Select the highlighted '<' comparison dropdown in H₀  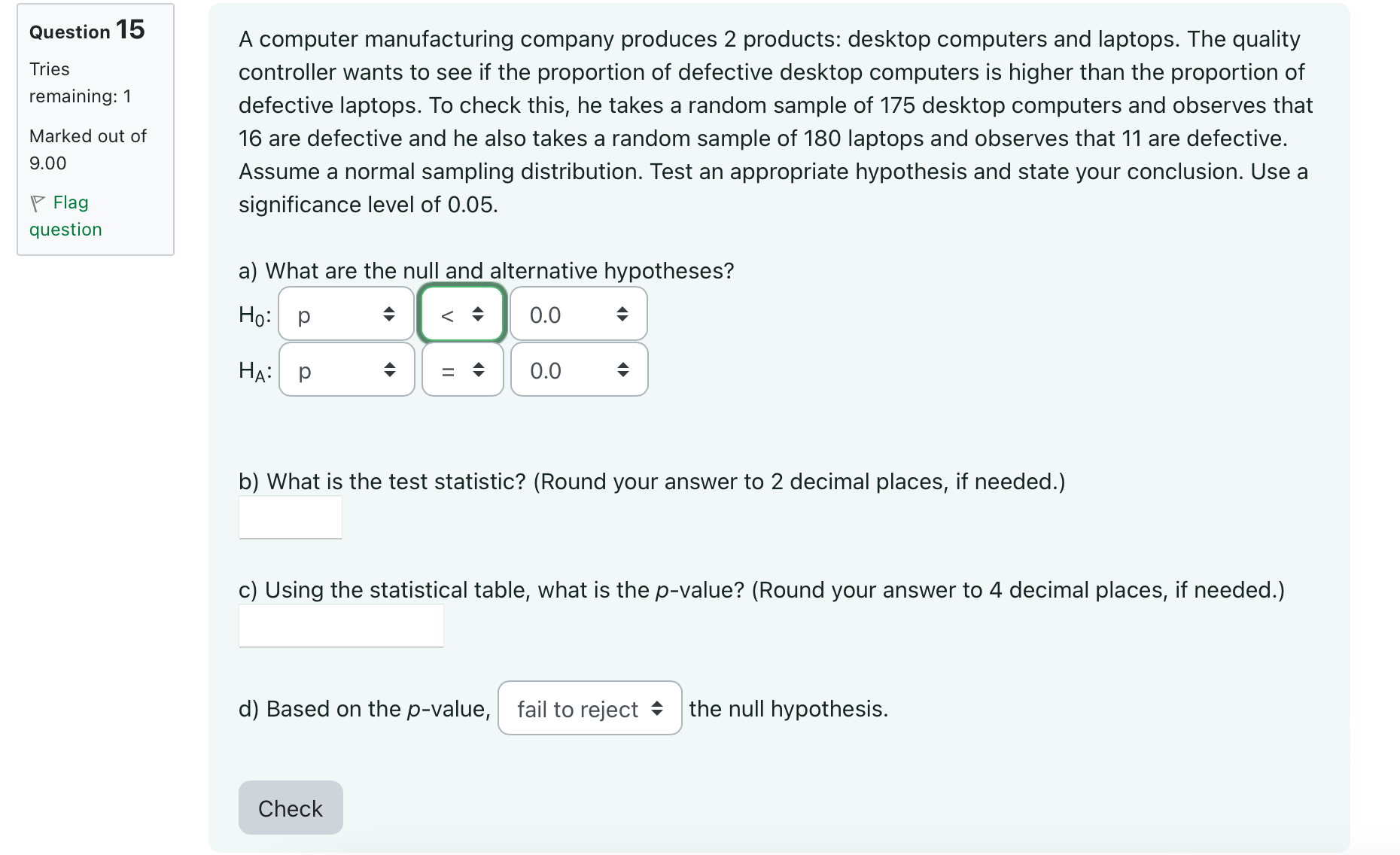(x=461, y=314)
